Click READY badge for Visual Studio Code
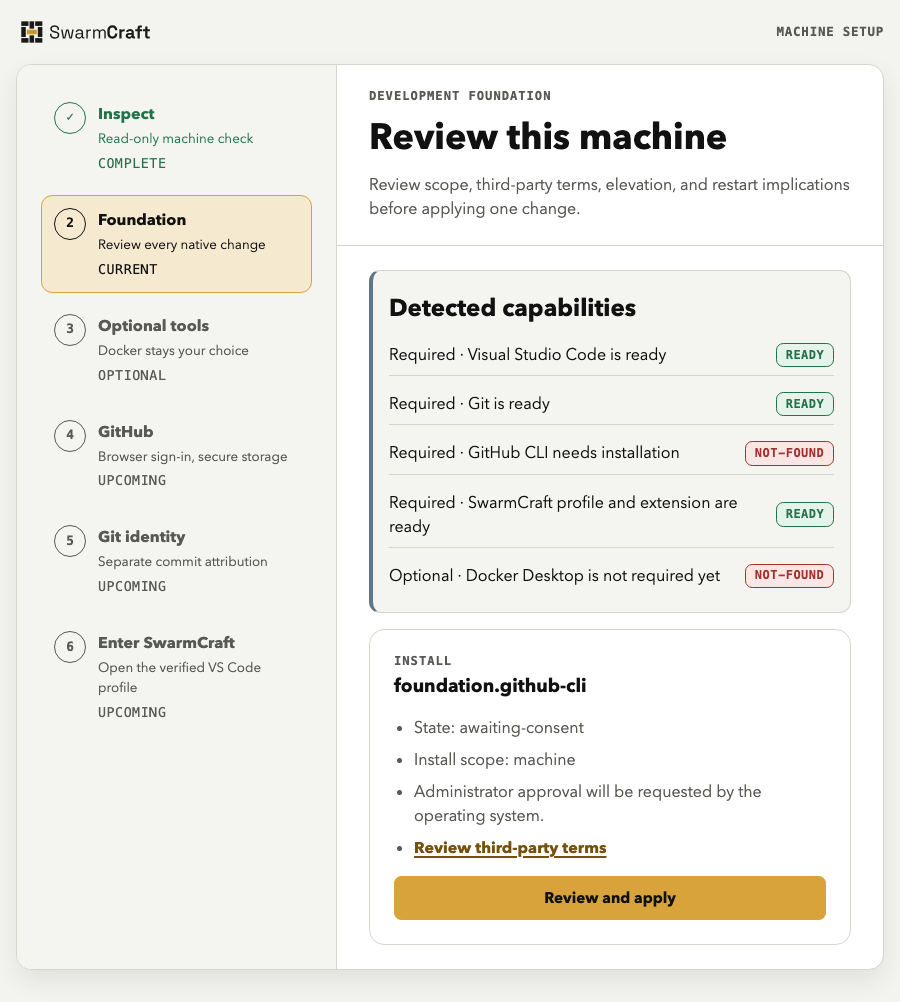Viewport: 900px width, 1002px height. coord(805,355)
